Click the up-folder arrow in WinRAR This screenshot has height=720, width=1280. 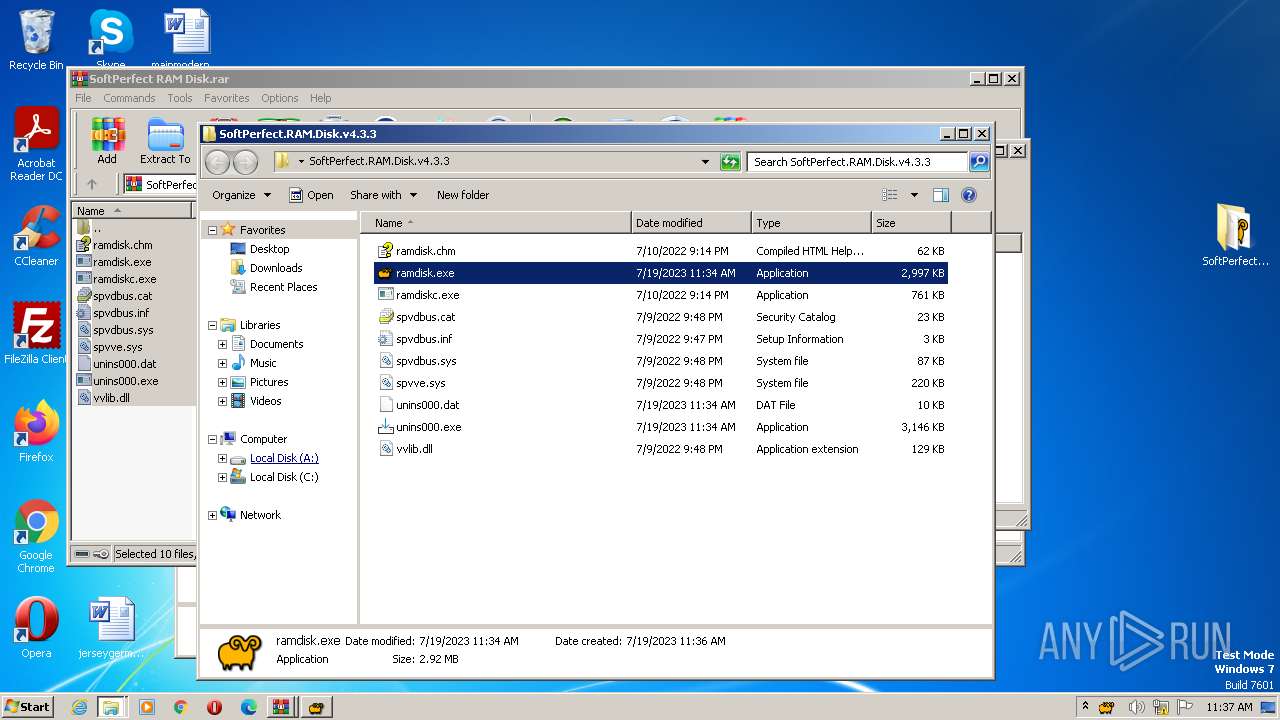92,184
